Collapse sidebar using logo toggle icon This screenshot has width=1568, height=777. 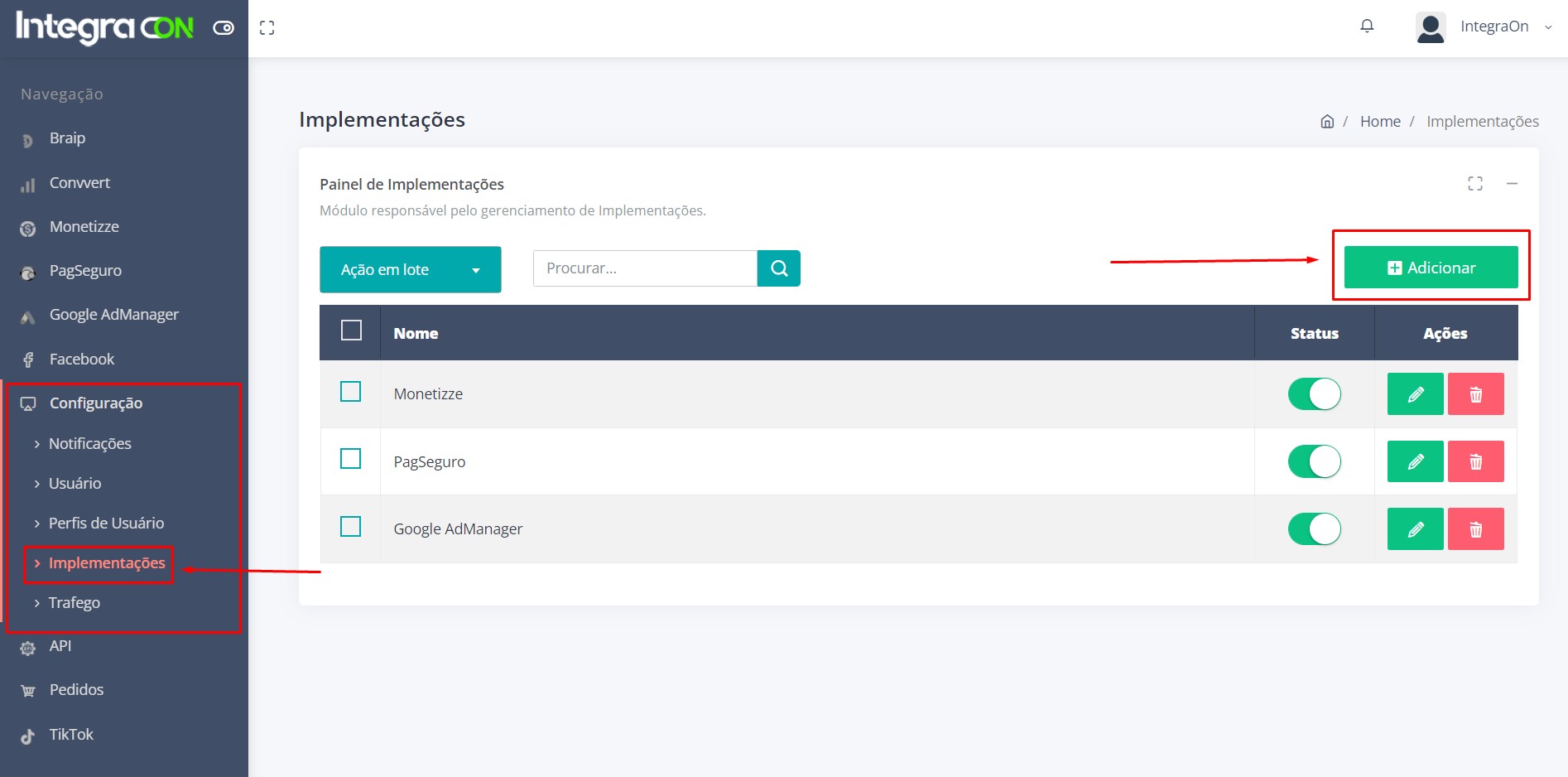click(x=224, y=28)
